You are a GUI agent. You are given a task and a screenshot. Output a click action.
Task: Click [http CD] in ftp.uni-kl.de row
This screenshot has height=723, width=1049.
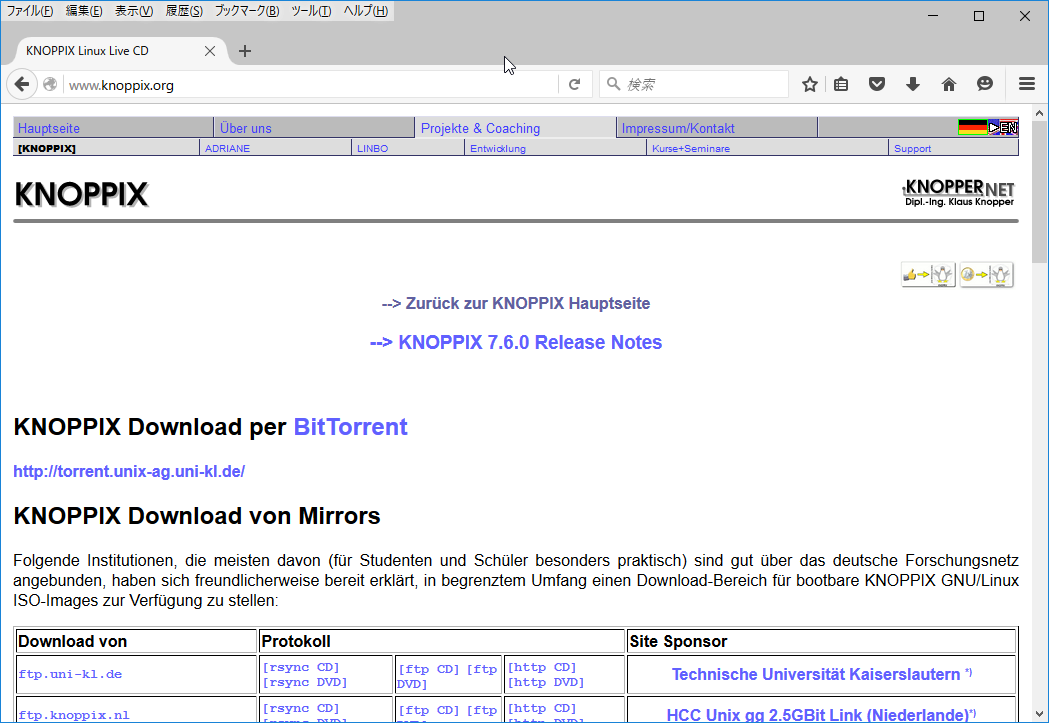[x=542, y=667]
